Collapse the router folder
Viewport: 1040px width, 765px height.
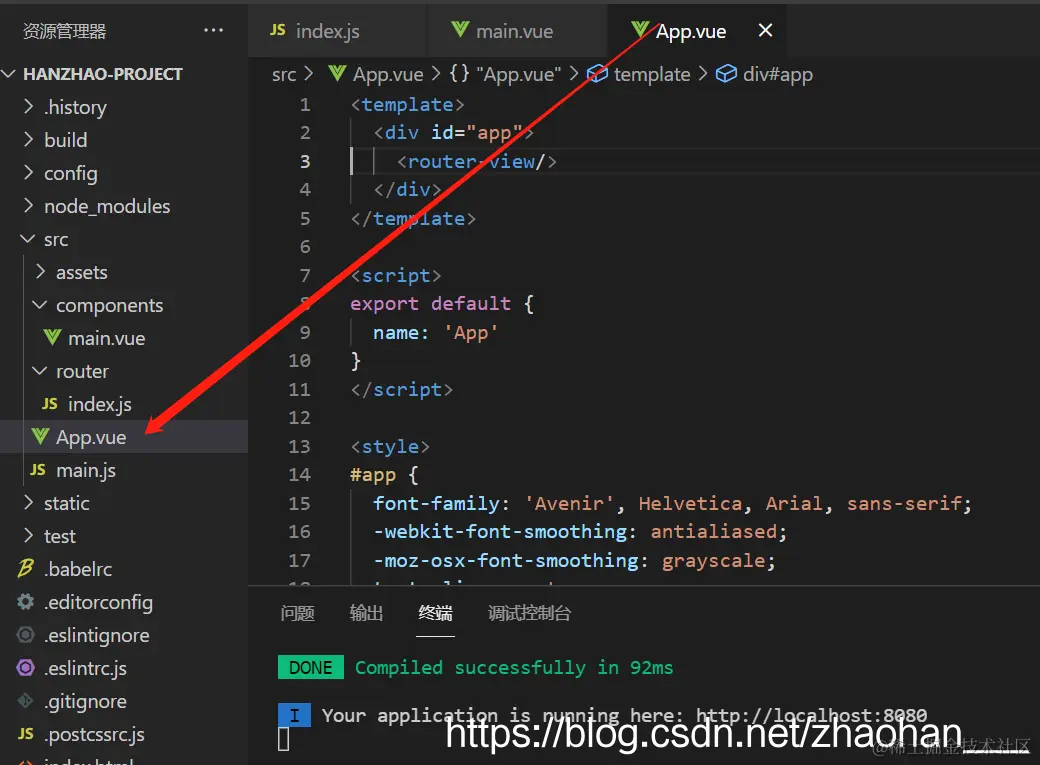[x=40, y=371]
